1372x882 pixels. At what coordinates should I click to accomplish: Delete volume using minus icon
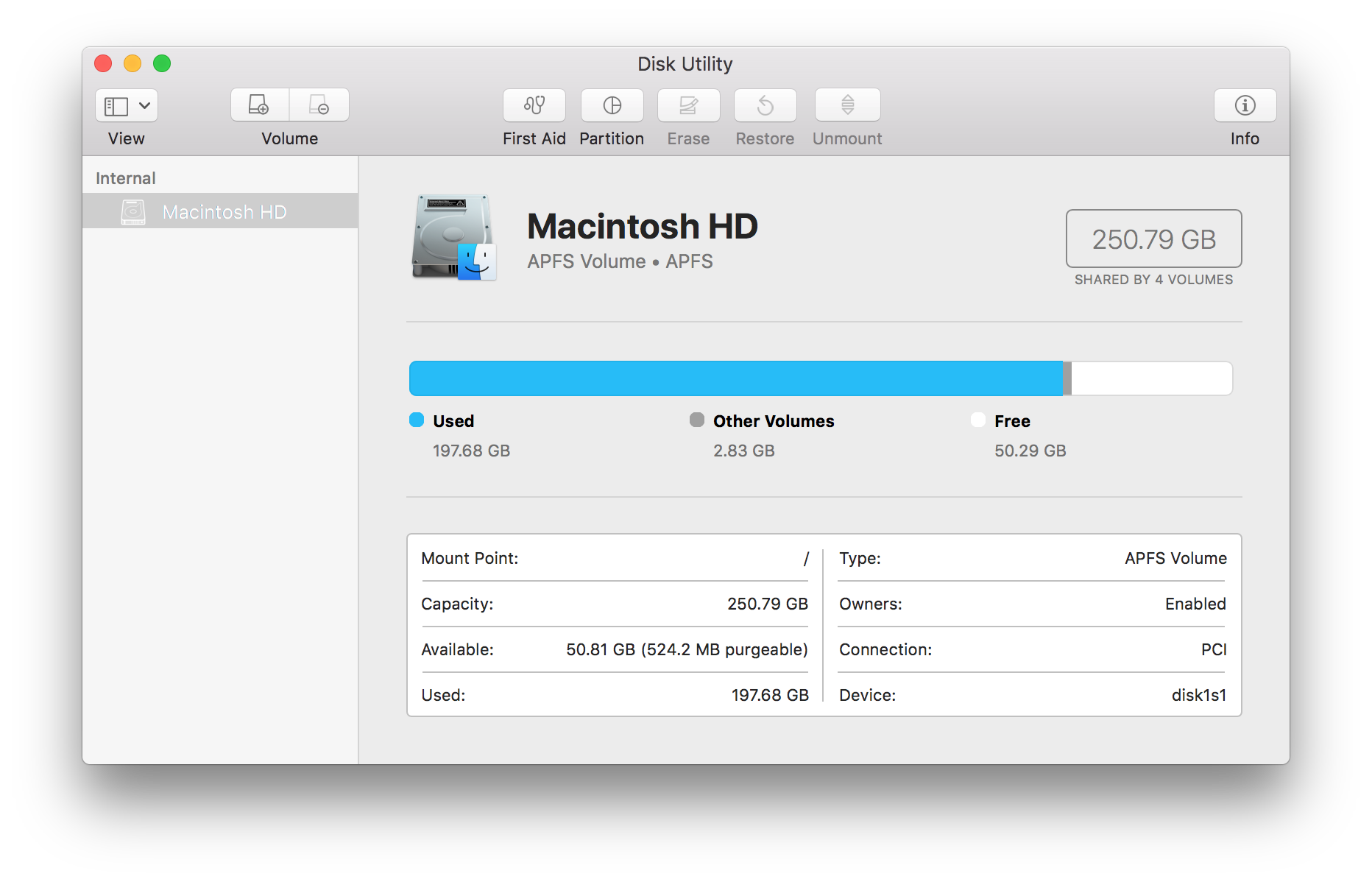(x=319, y=105)
